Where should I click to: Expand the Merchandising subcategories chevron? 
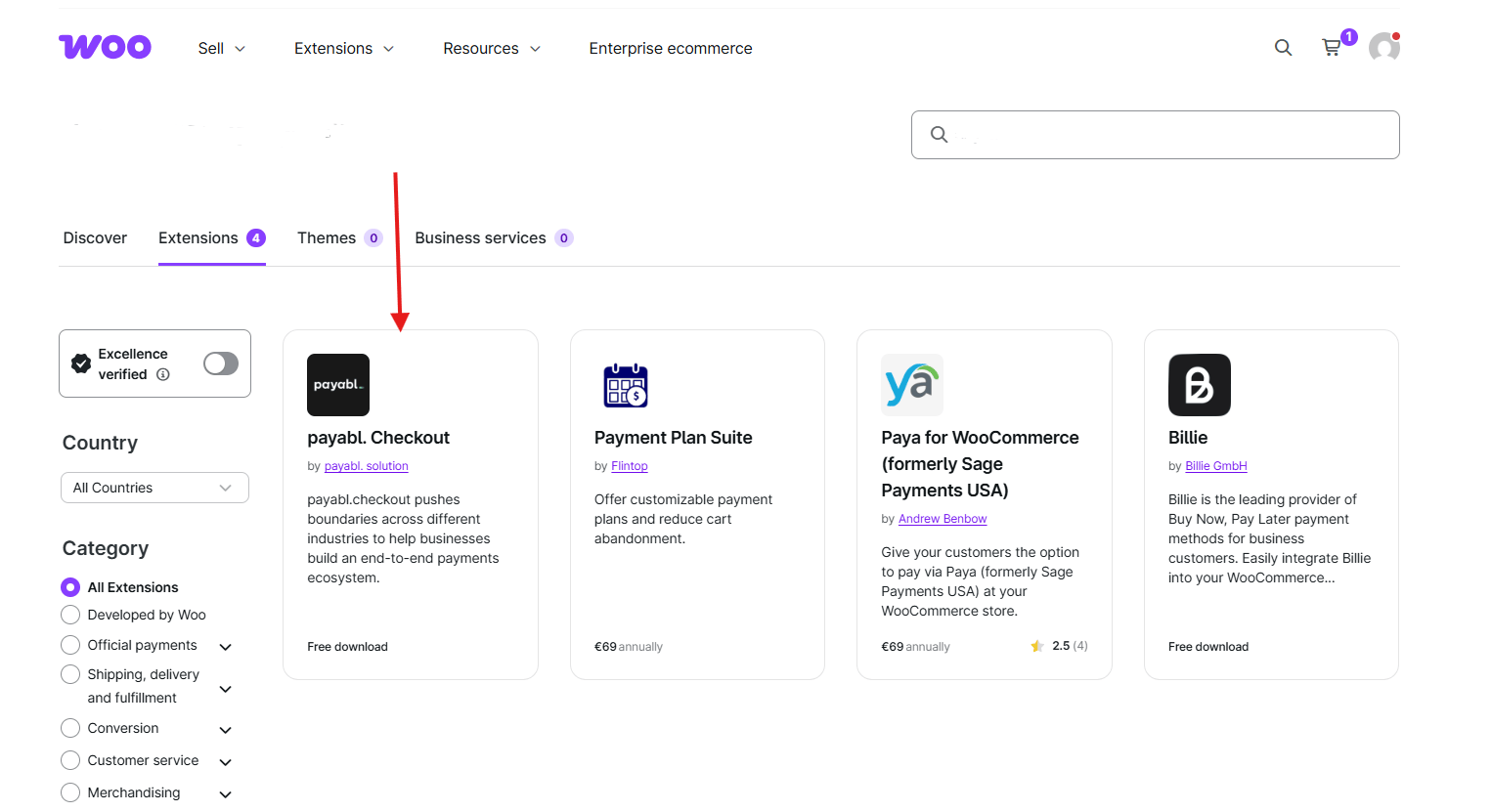(x=226, y=794)
